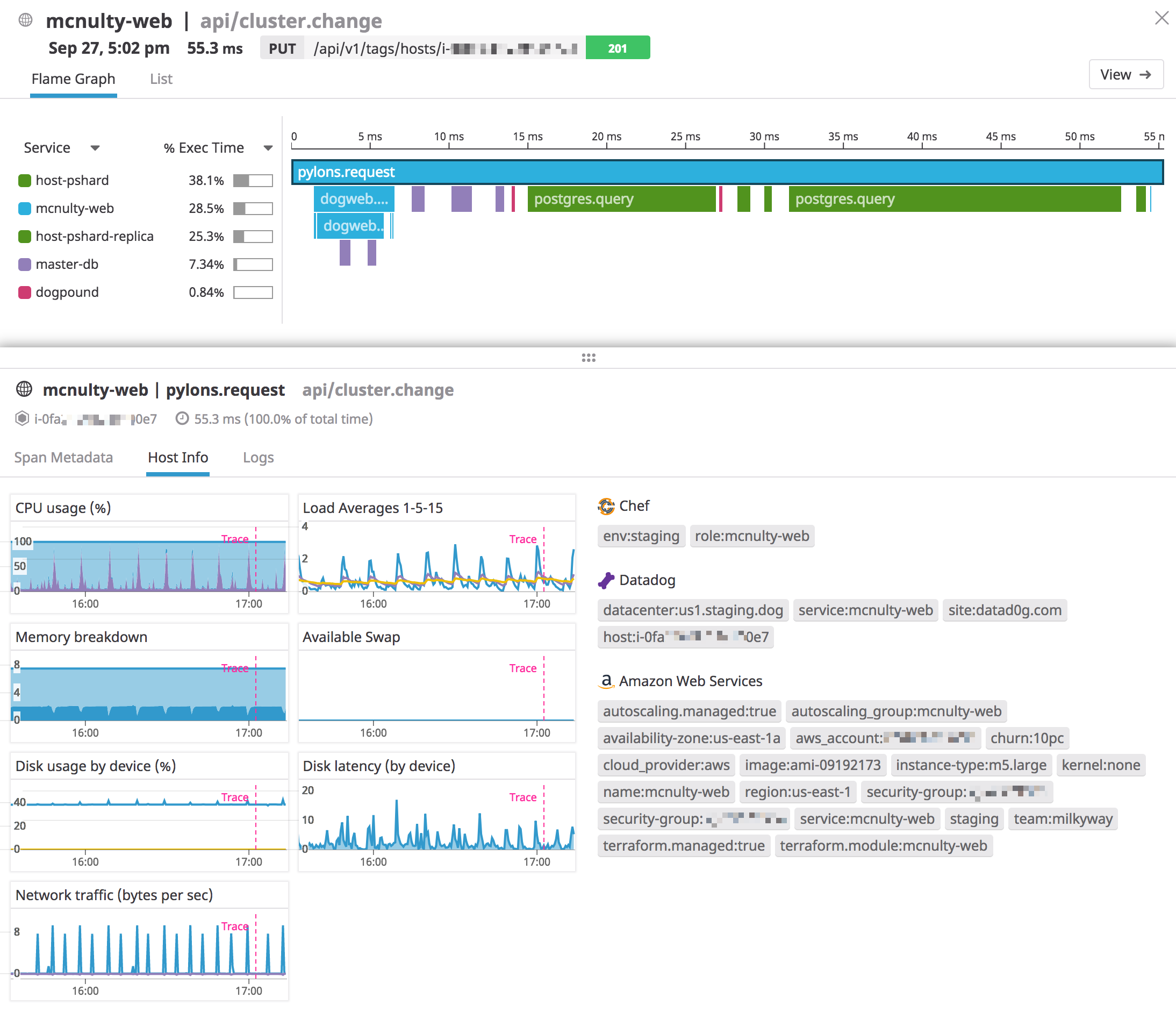1176x1012 pixels.
Task: Switch to the List tab
Action: (161, 79)
